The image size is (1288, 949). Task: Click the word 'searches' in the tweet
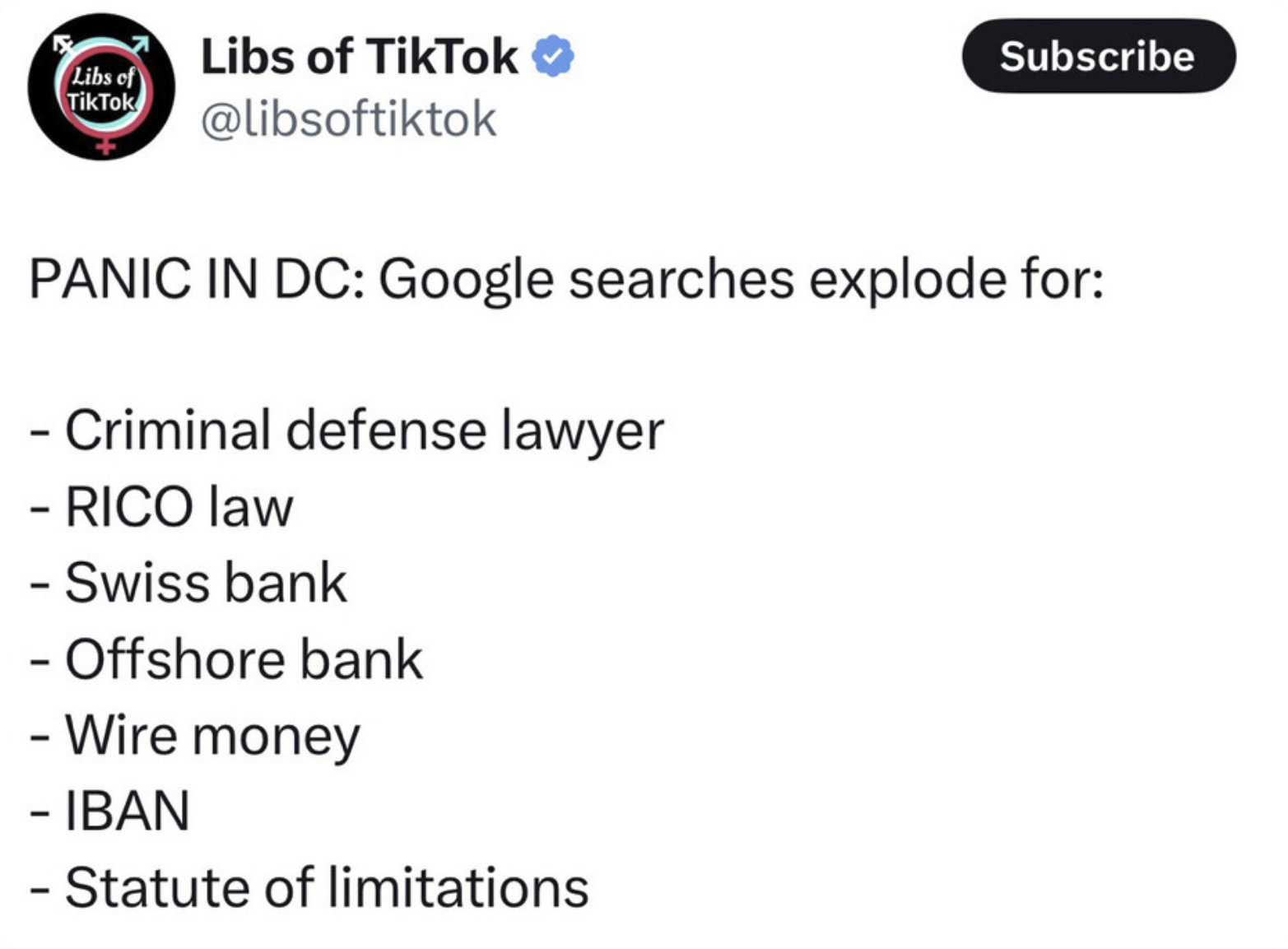(681, 278)
